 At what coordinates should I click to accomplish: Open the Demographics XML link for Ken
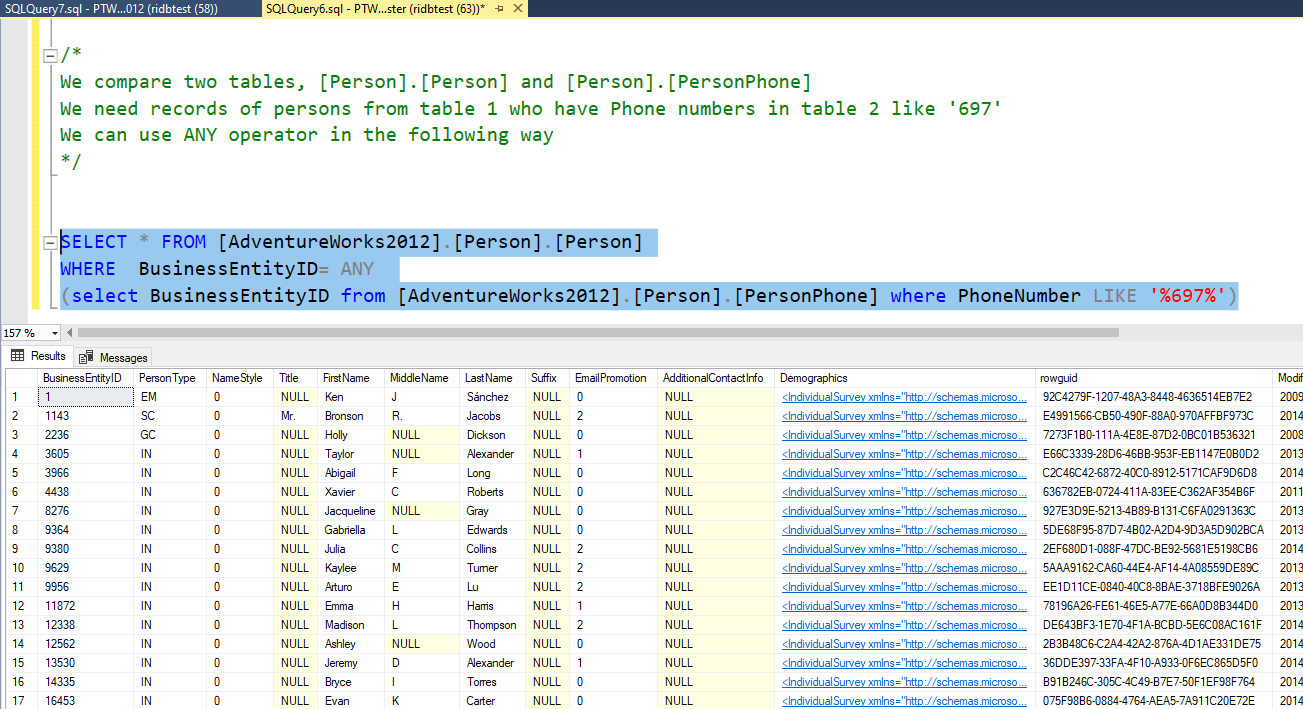[904, 397]
